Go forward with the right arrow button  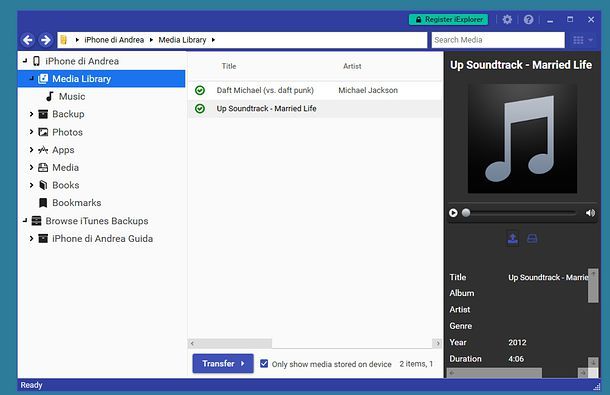(46, 40)
